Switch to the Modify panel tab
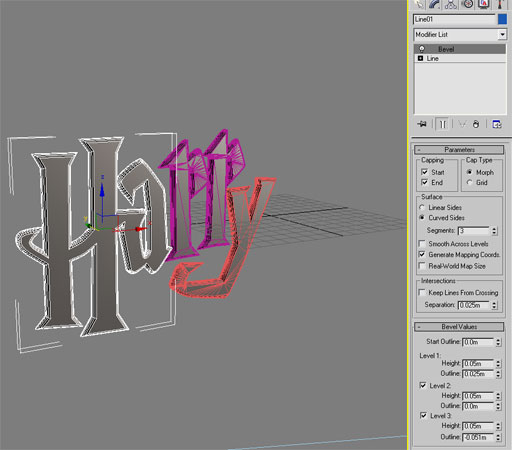Viewport: 512px width, 450px height. click(434, 4)
